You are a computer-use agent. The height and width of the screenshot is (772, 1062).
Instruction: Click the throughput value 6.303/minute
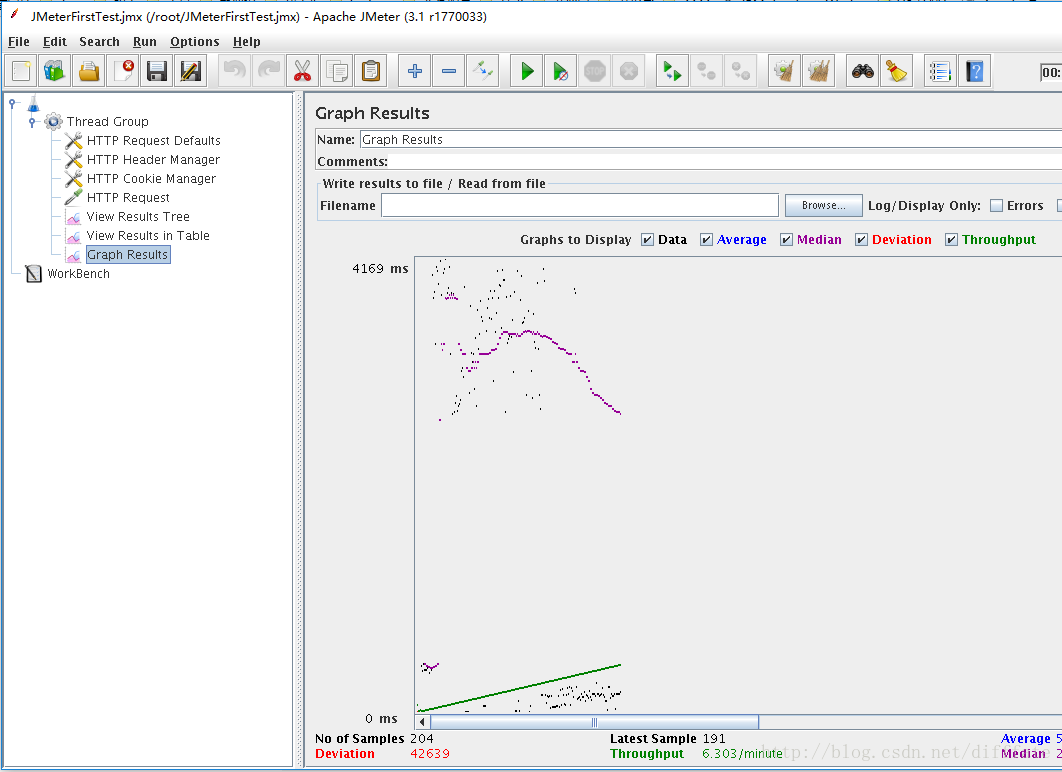pyautogui.click(x=742, y=754)
